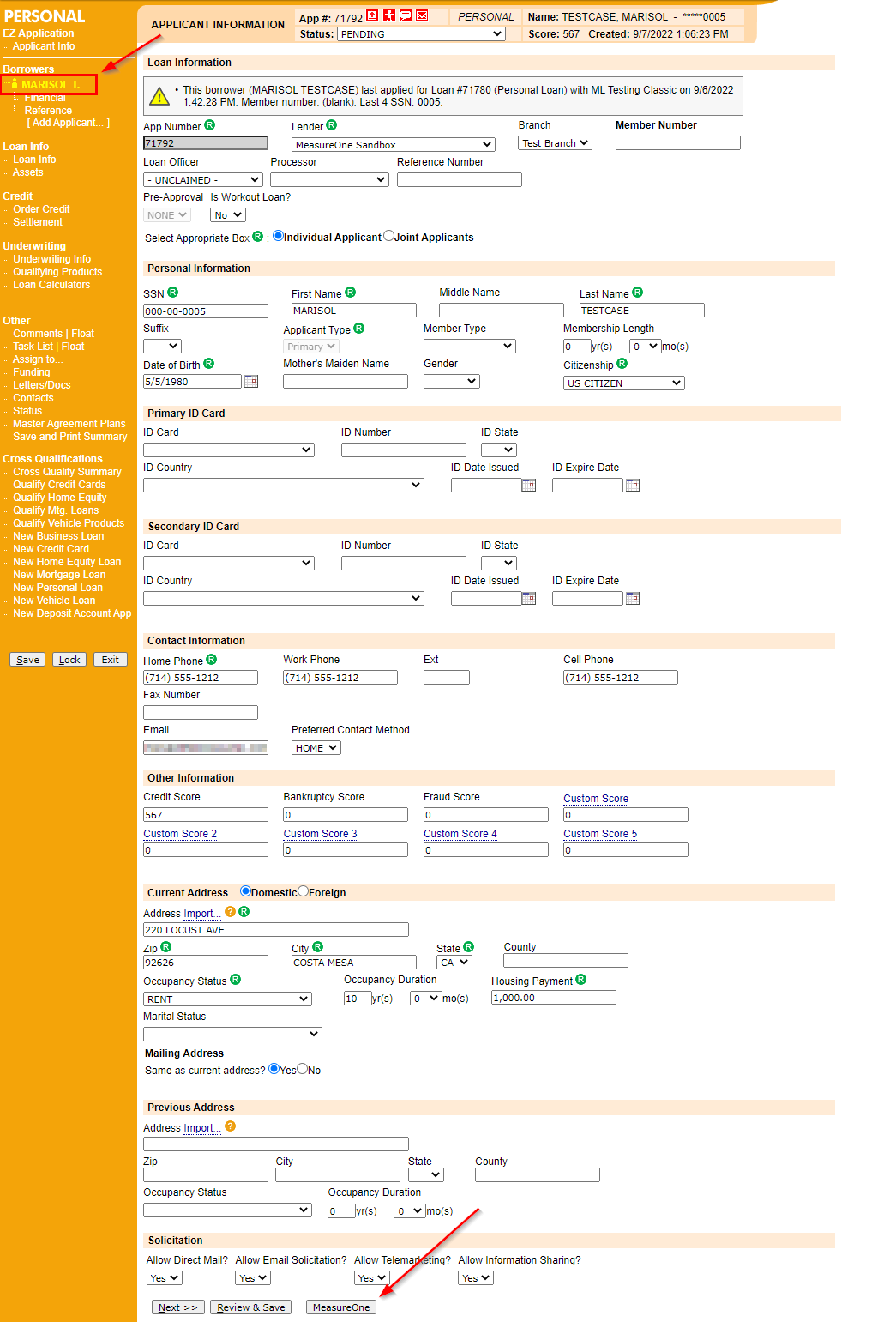Open the Lender dropdown set to MeasureOne Sandbox
Viewport: 896px width, 1322px height.
click(x=392, y=144)
